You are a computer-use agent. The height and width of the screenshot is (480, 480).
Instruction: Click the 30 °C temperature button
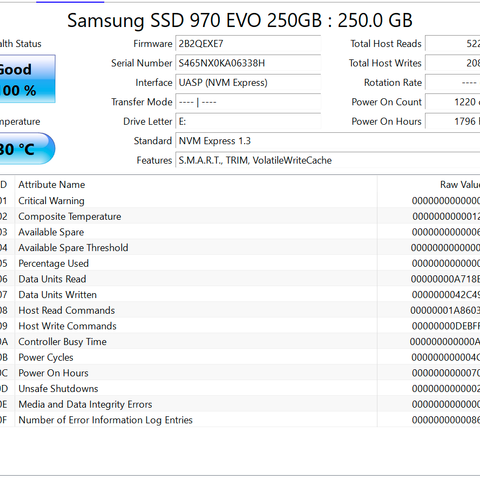point(27,149)
